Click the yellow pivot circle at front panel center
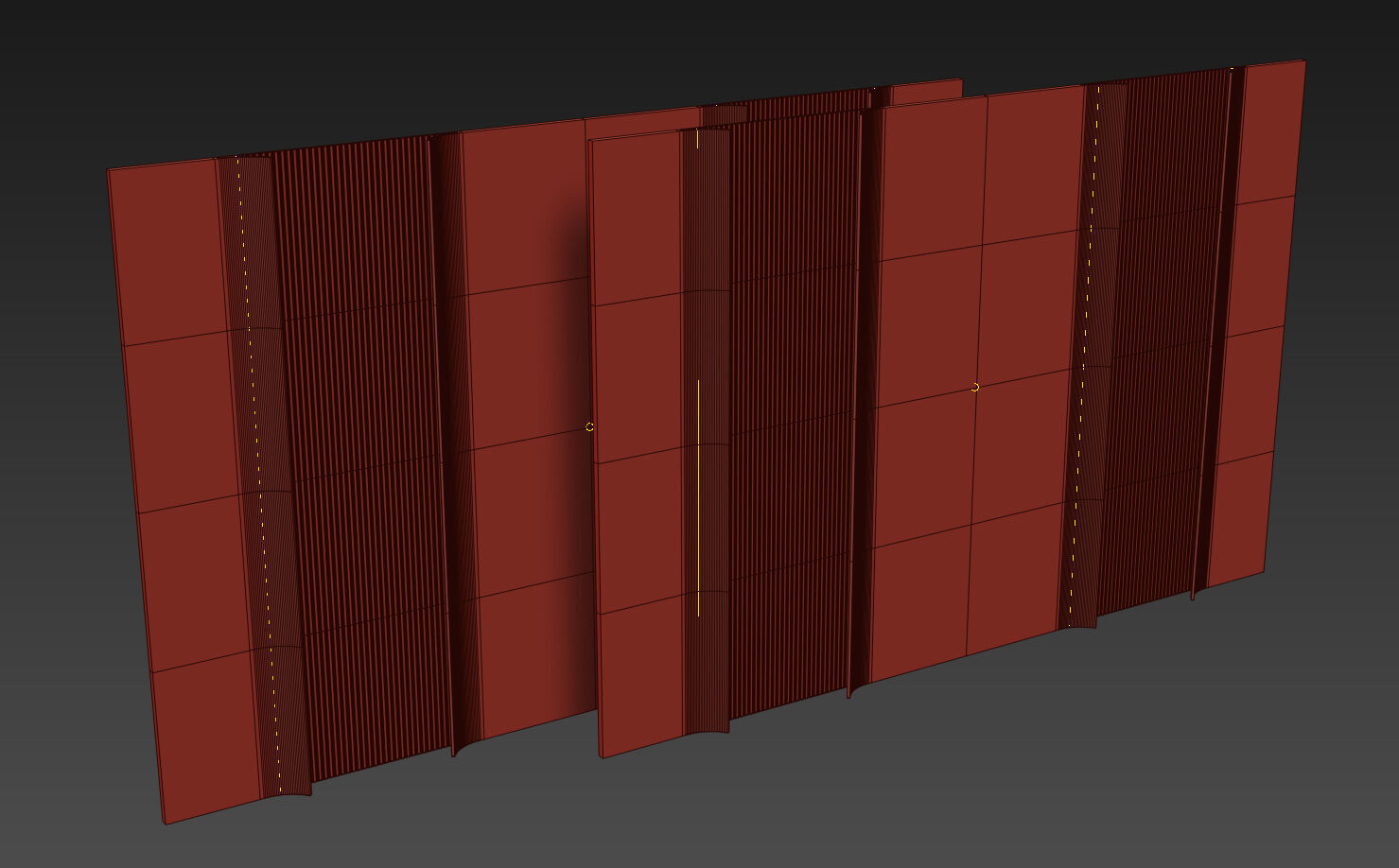The width and height of the screenshot is (1399, 868). coord(975,387)
